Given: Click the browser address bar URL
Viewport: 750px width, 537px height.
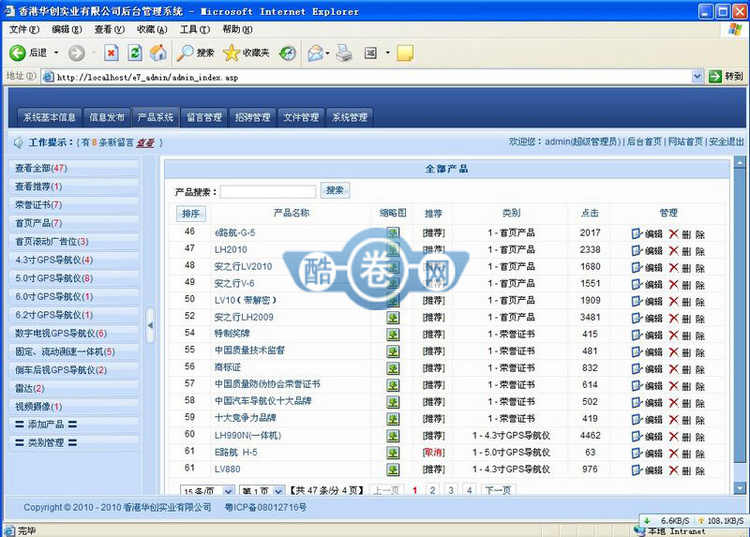Looking at the screenshot, I should 147,77.
